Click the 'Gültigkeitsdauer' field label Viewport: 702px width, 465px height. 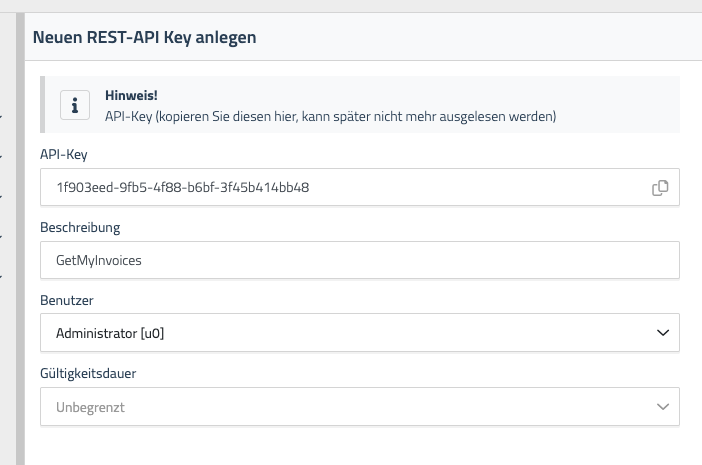[x=88, y=373]
